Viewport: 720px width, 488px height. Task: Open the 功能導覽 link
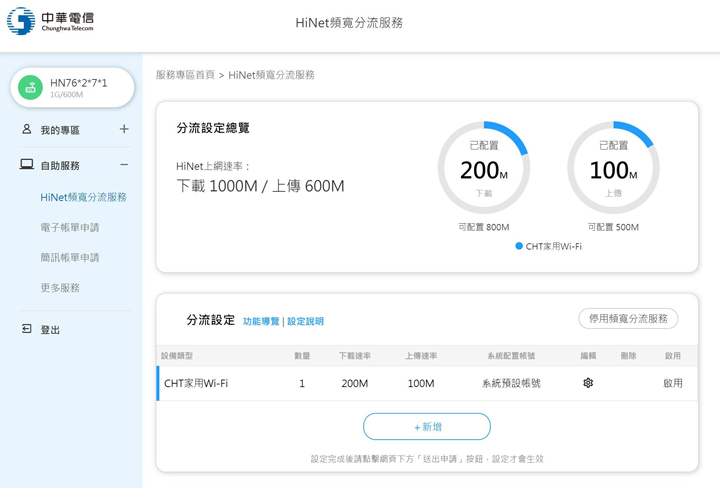pos(261,321)
